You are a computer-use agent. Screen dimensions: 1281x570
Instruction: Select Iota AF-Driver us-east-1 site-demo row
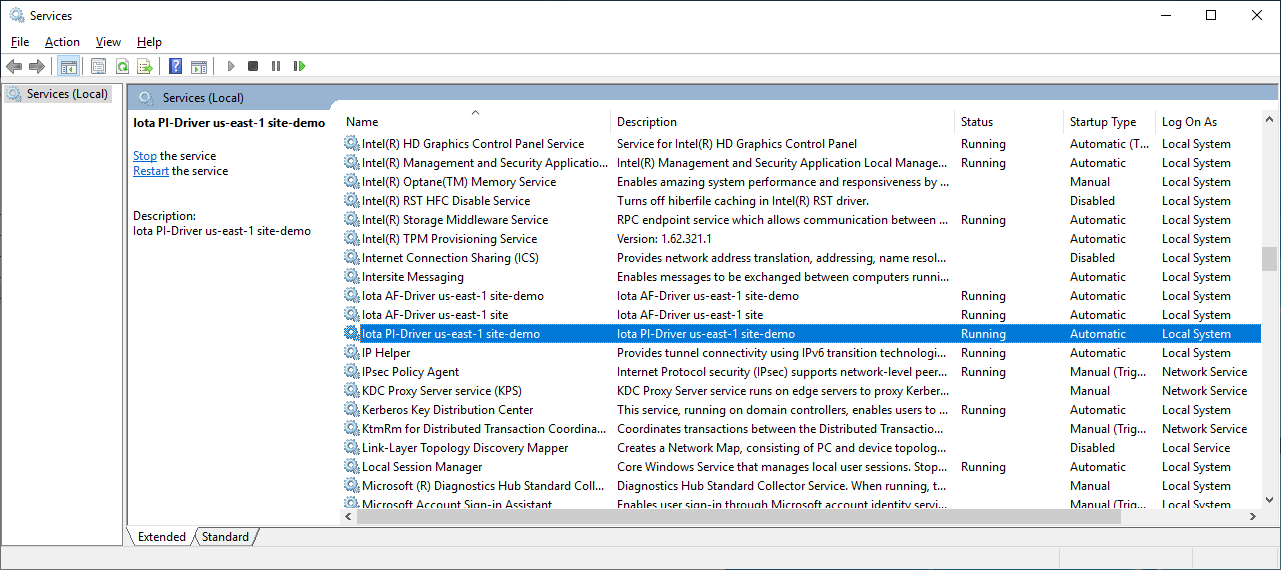click(801, 296)
